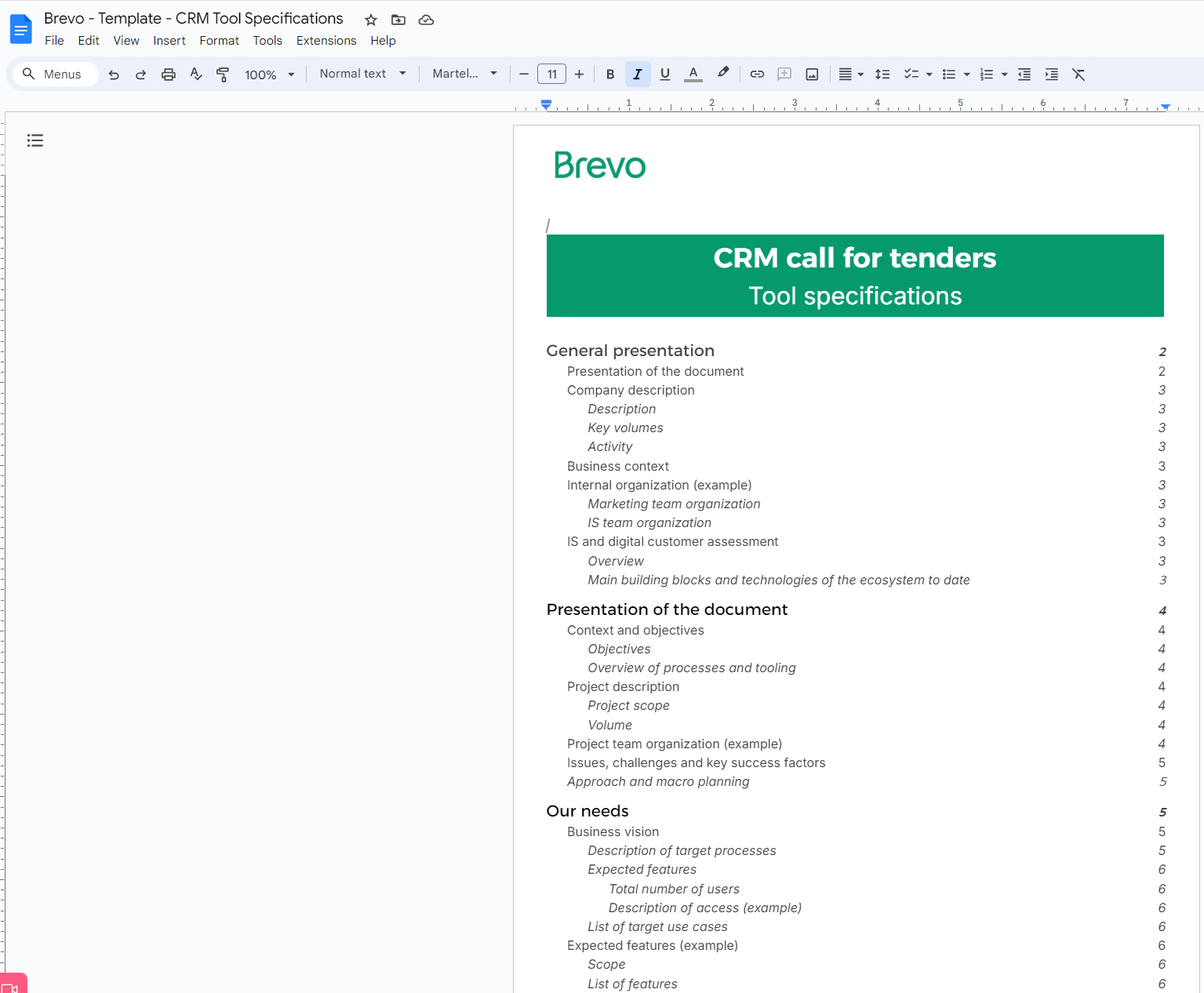Star the document
This screenshot has height=993, width=1204.
(x=371, y=20)
